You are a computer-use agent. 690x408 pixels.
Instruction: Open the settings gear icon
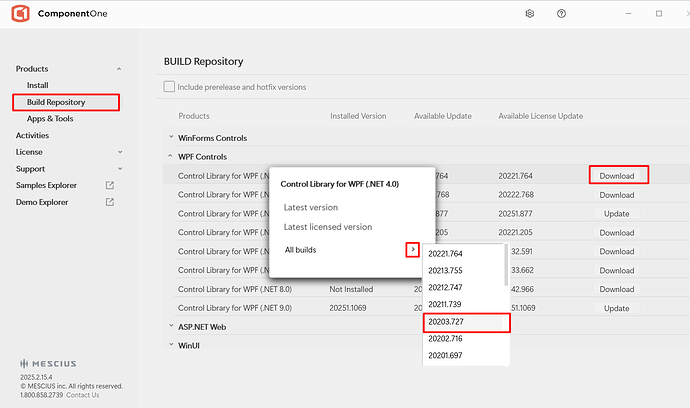tap(530, 14)
